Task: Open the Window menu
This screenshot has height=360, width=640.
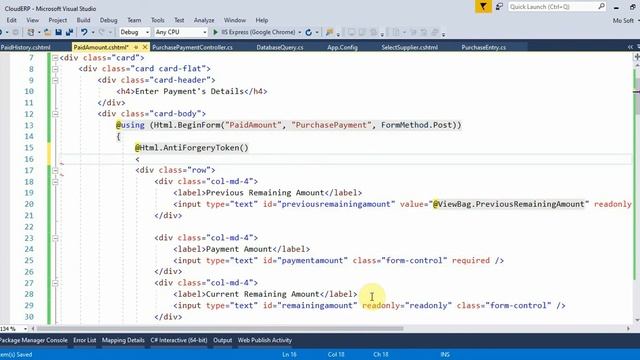Action: click(x=235, y=20)
